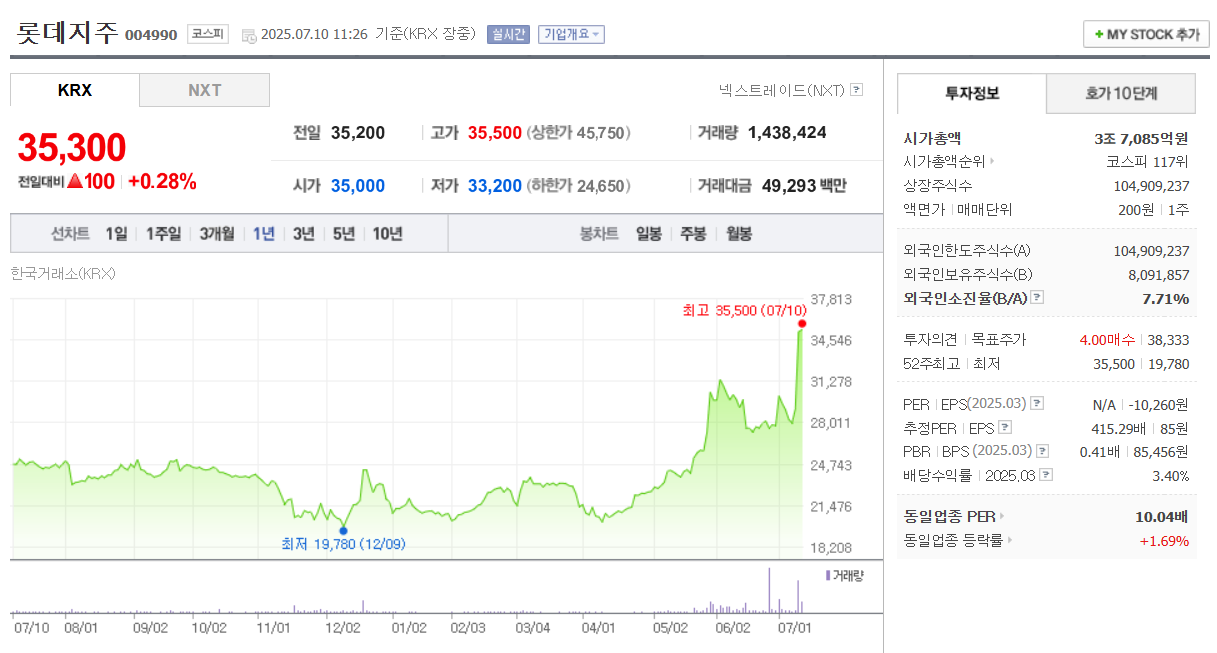1217x653 pixels.
Task: Click the 추정PER value 415.29배
Action: [1118, 428]
